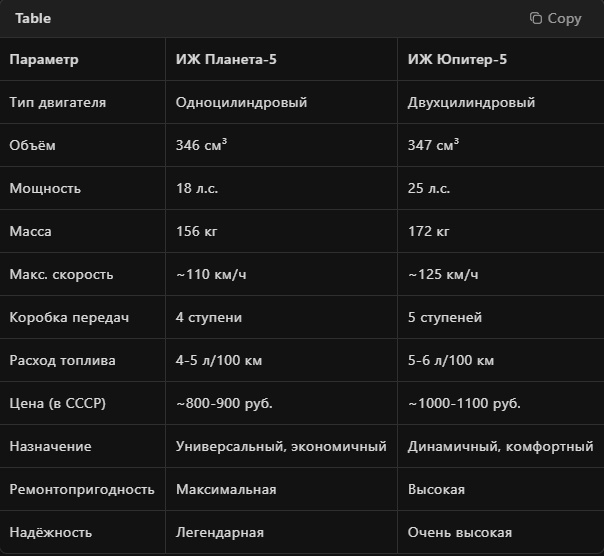The image size is (604, 556).
Task: Click the 346 см³ volume cell
Action: (201, 145)
